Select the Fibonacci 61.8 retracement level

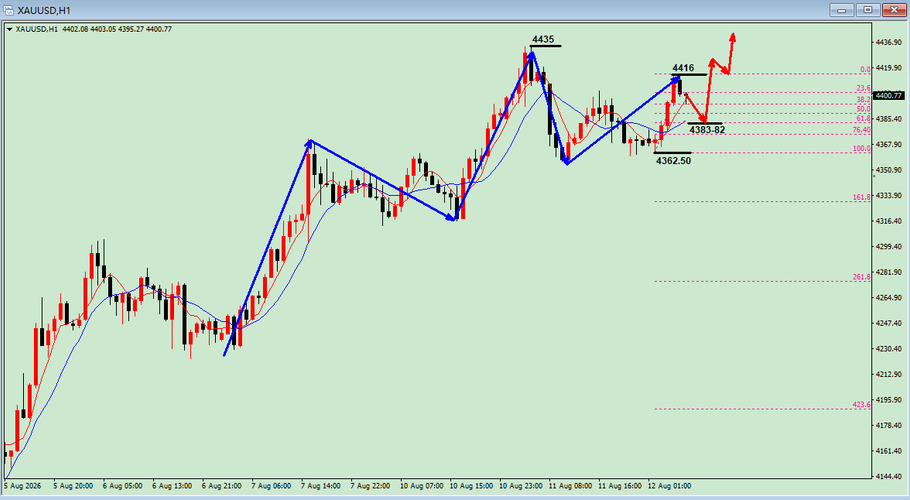point(763,122)
